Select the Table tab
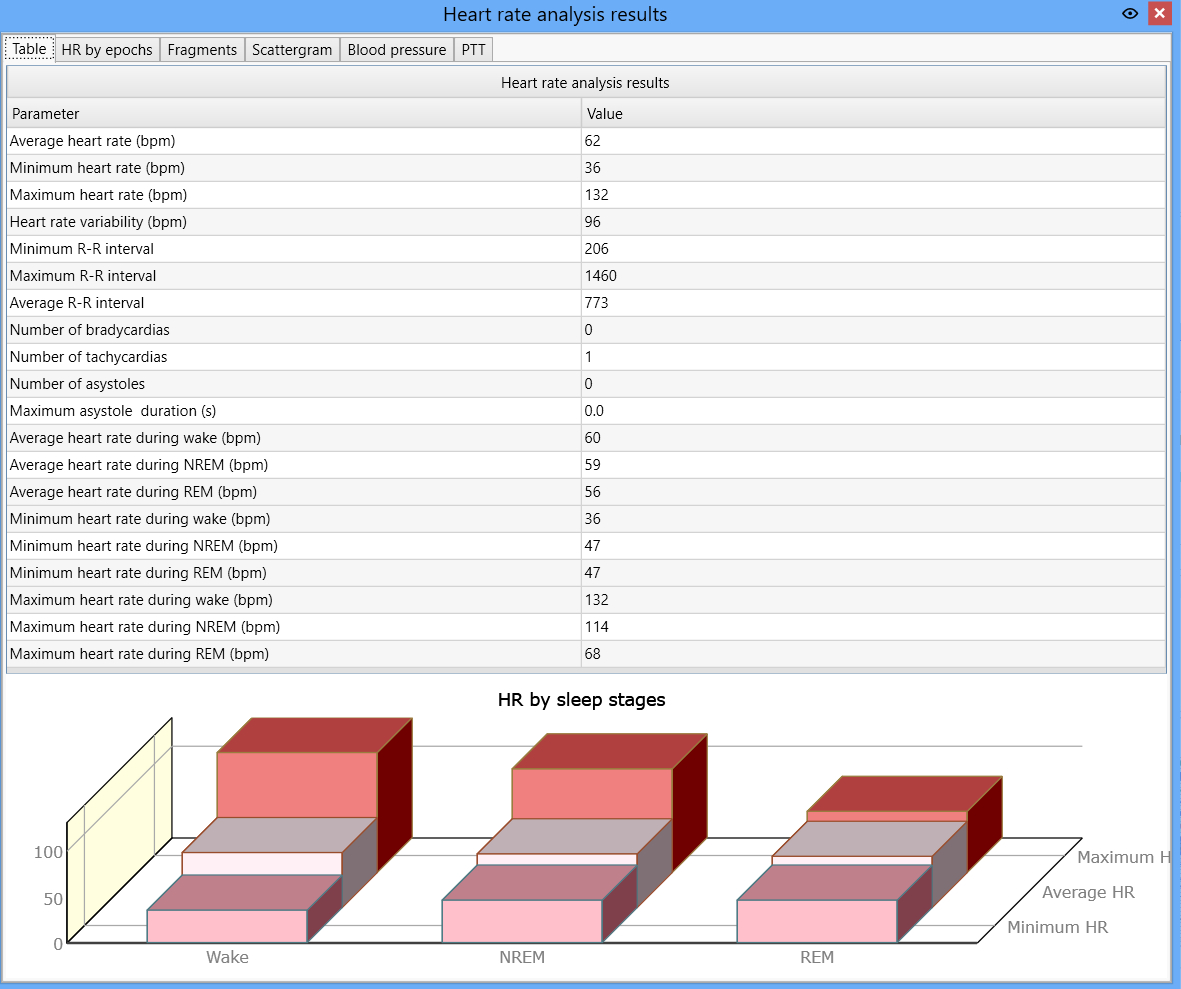1181x989 pixels. (29, 49)
